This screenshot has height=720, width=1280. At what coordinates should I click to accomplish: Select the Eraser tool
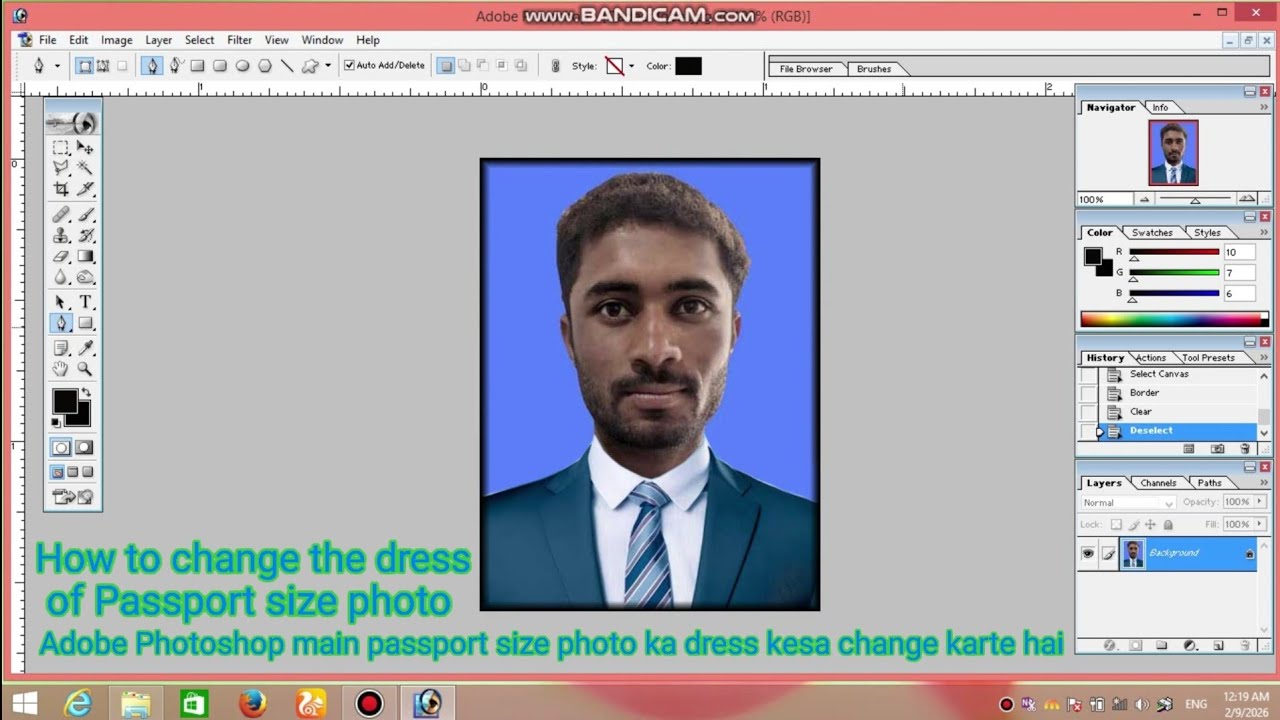pyautogui.click(x=61, y=256)
